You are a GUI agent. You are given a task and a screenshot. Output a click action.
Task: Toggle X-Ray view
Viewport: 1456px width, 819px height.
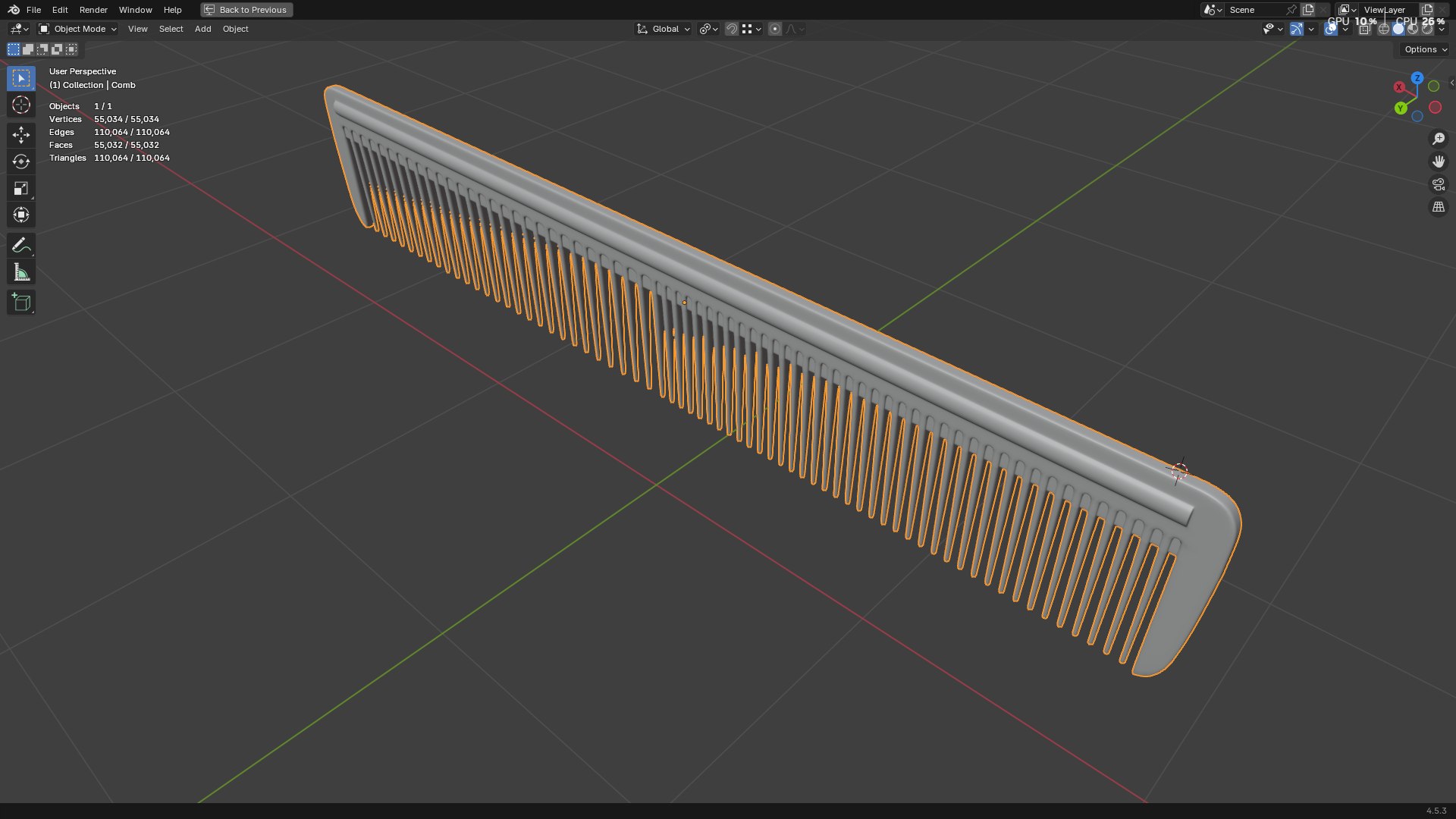[x=1364, y=29]
